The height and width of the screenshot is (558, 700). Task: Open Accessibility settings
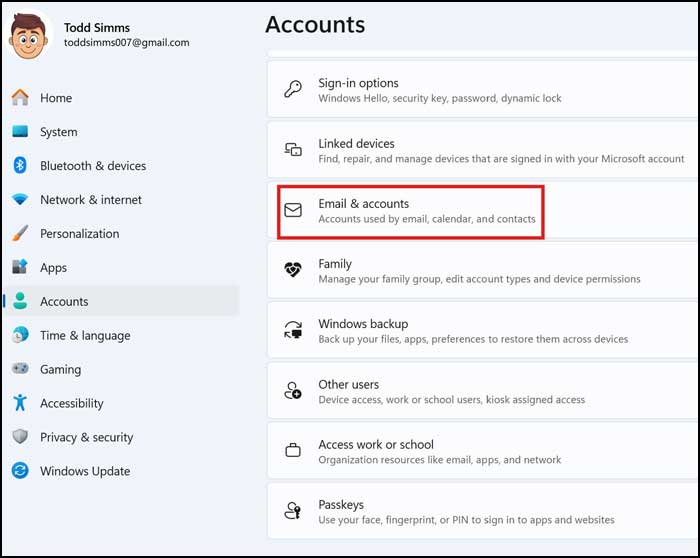pos(121,403)
